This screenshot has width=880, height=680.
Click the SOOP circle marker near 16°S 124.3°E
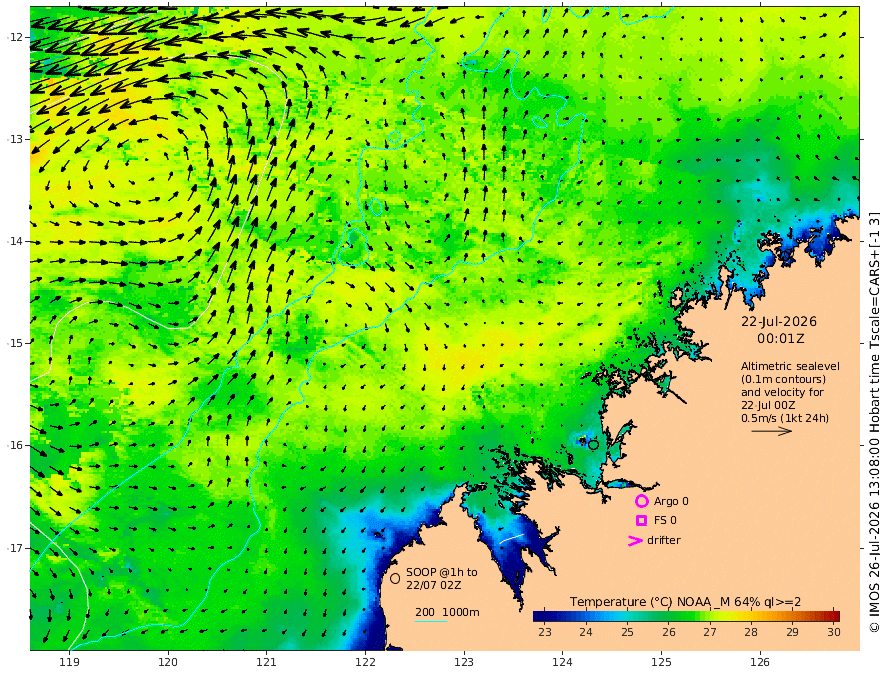point(594,445)
